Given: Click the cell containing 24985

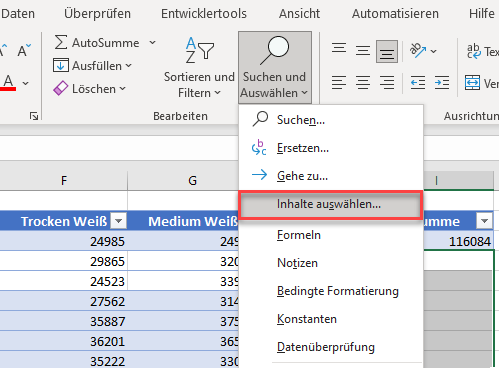Looking at the screenshot, I should click(64, 241).
